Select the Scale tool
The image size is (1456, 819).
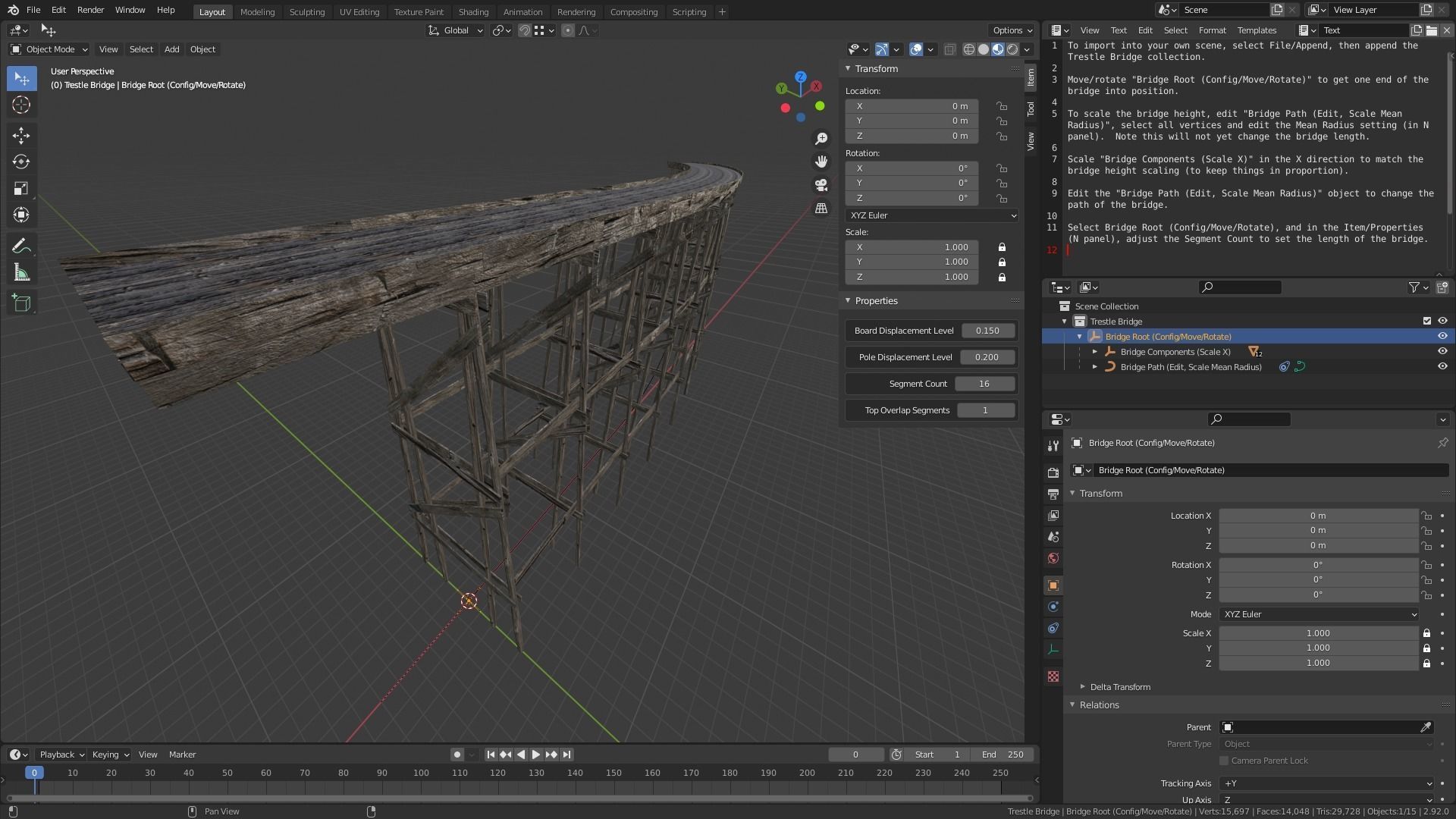(x=21, y=188)
